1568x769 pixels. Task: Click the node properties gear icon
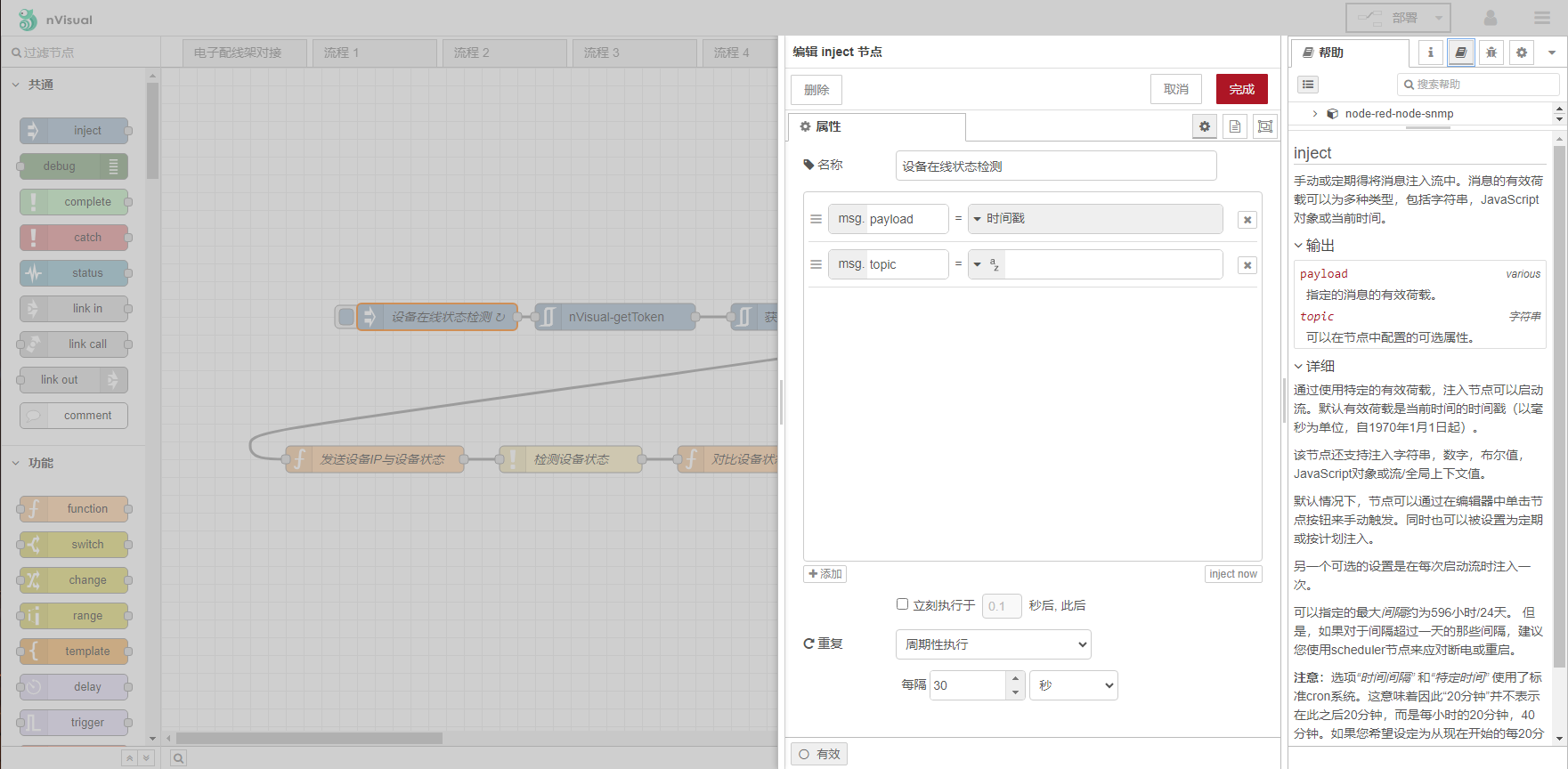pyautogui.click(x=1205, y=127)
